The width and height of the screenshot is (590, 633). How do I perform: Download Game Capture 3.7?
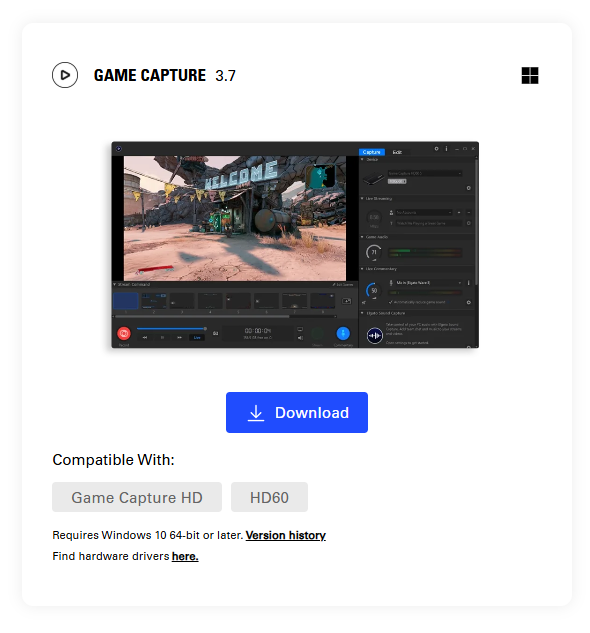pos(297,412)
